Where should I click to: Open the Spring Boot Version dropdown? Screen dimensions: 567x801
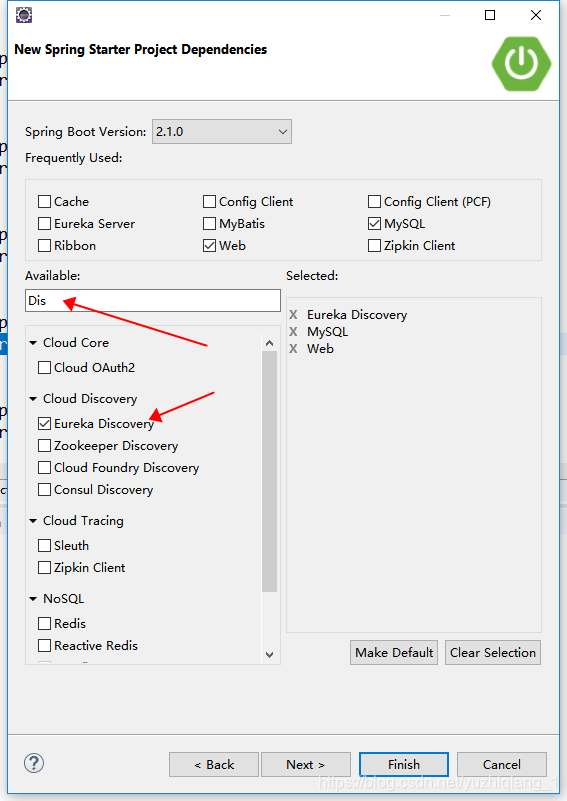pyautogui.click(x=222, y=132)
